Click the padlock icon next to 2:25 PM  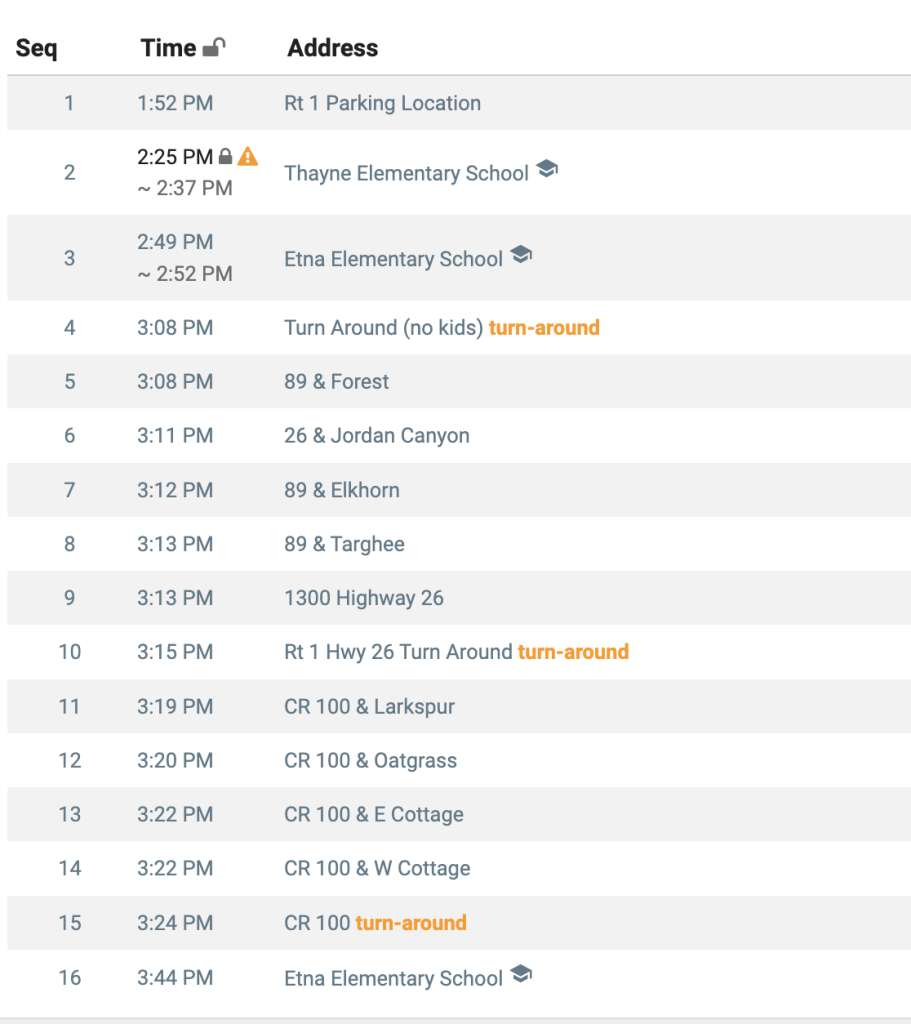(225, 156)
